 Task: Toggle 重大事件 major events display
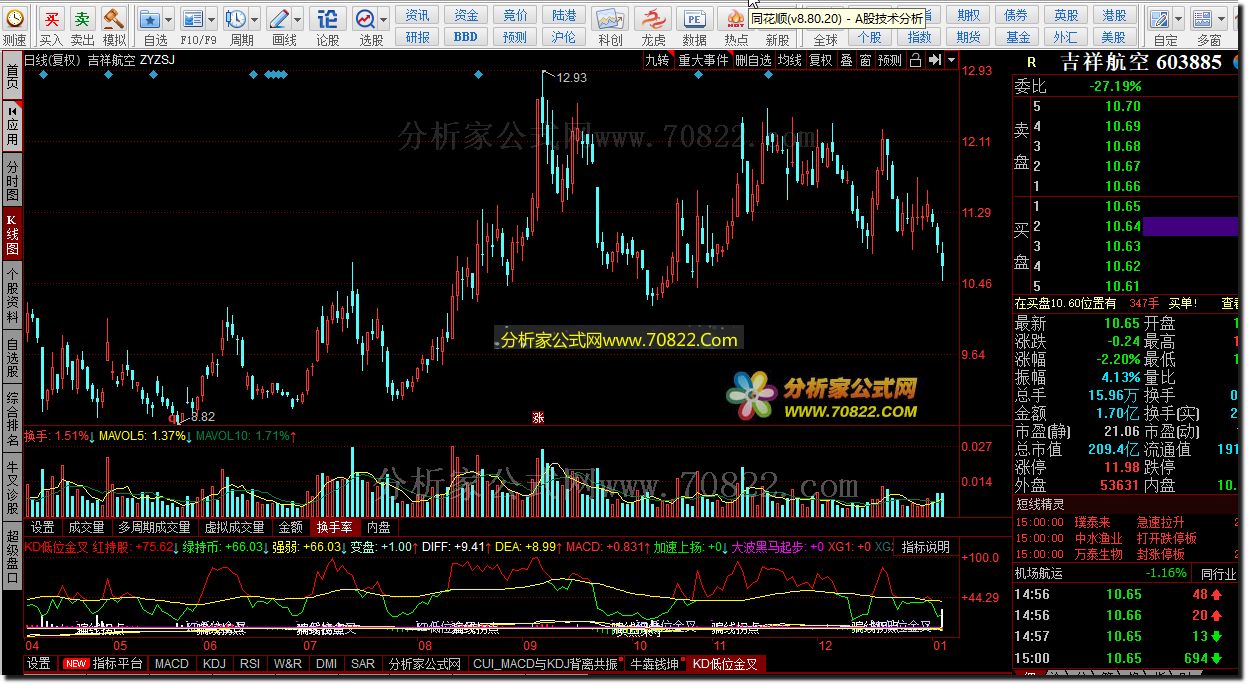click(x=704, y=60)
